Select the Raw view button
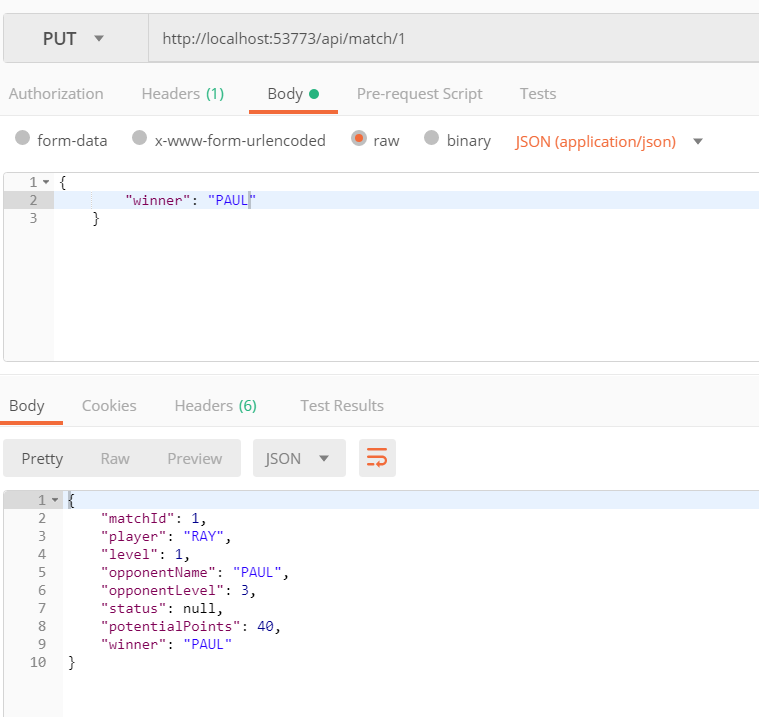The width and height of the screenshot is (759, 717). pos(115,458)
